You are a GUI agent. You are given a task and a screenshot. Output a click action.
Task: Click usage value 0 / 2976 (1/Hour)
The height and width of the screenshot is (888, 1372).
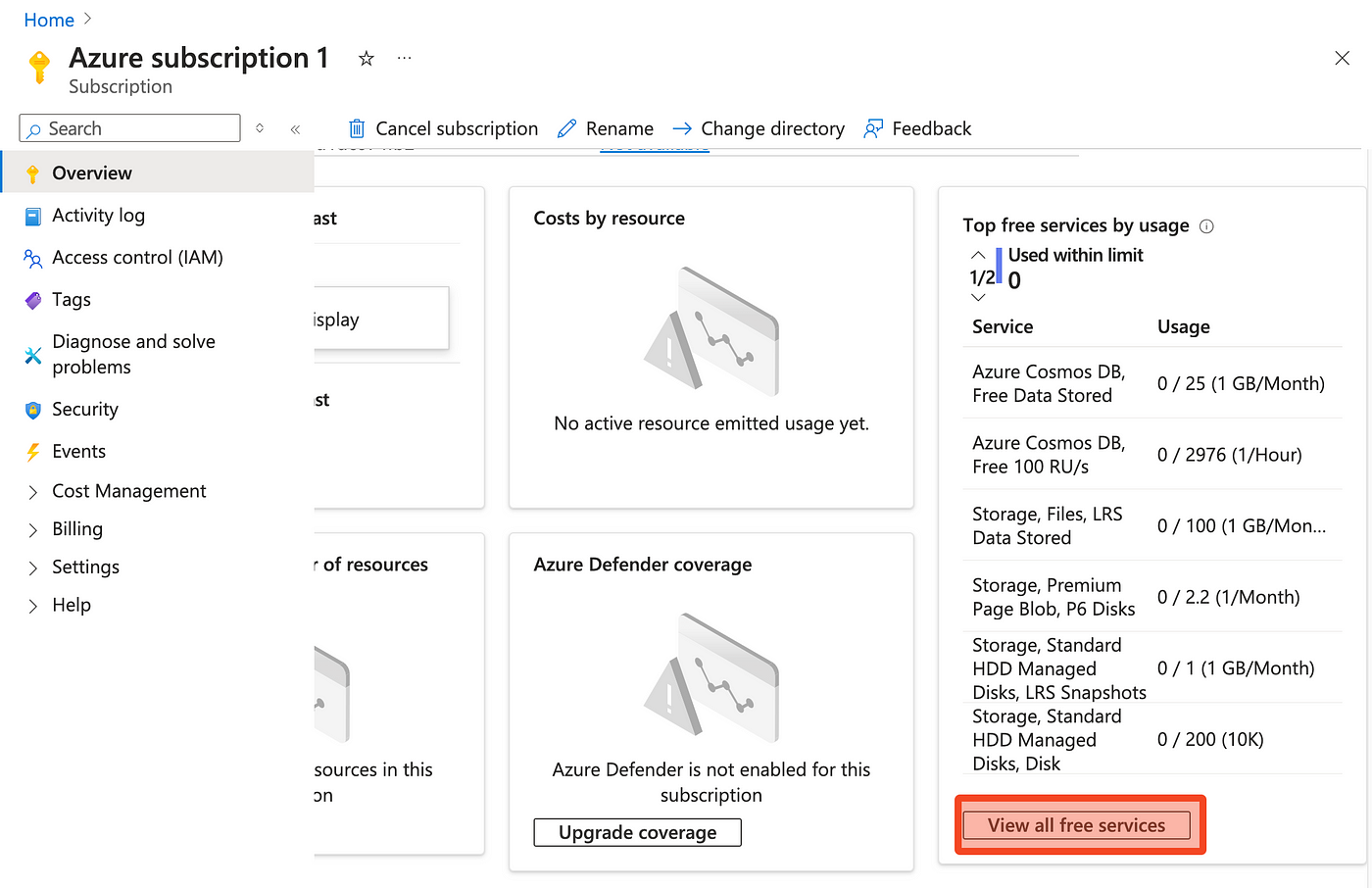coord(1230,455)
